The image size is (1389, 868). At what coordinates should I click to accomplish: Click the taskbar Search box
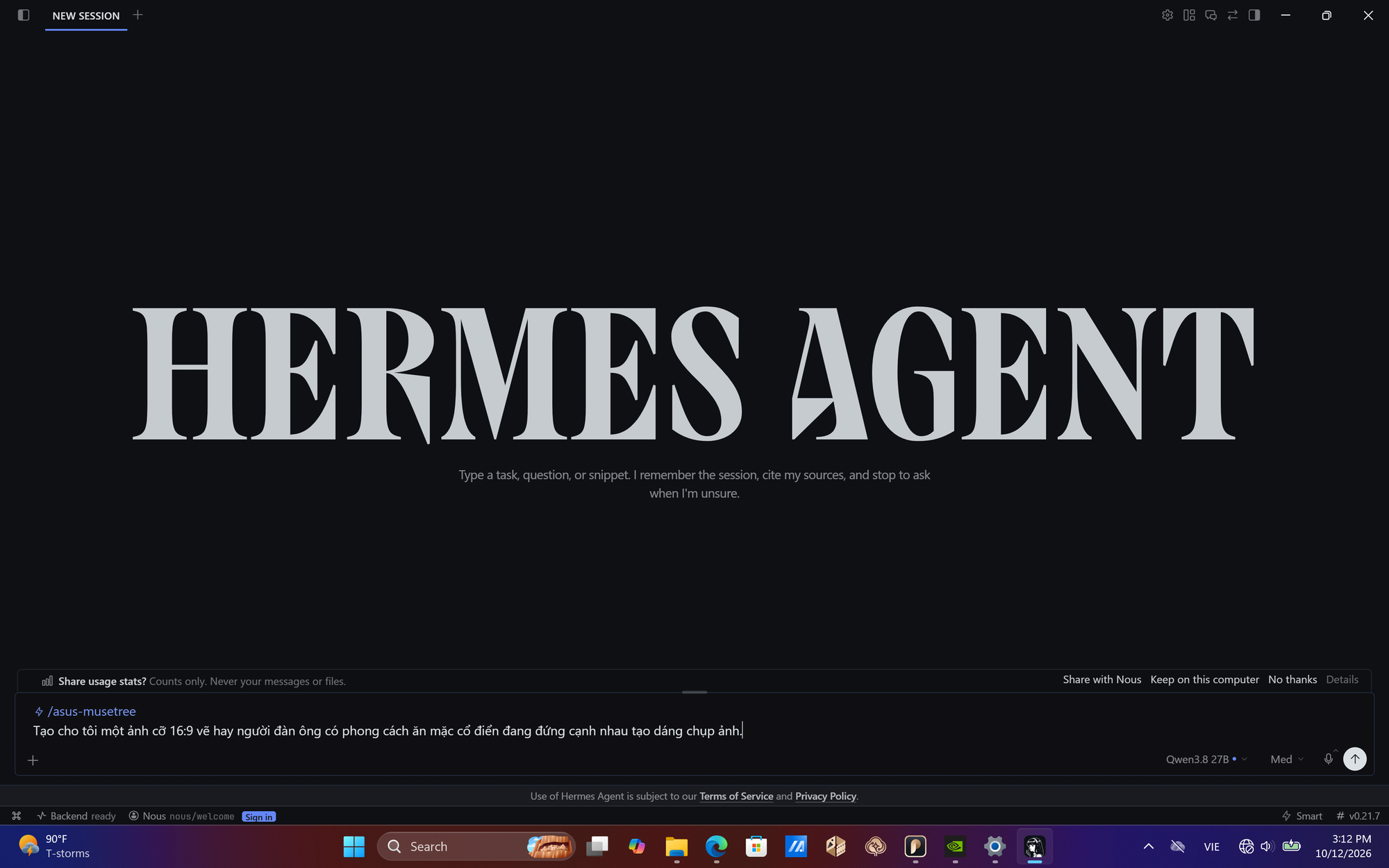476,846
